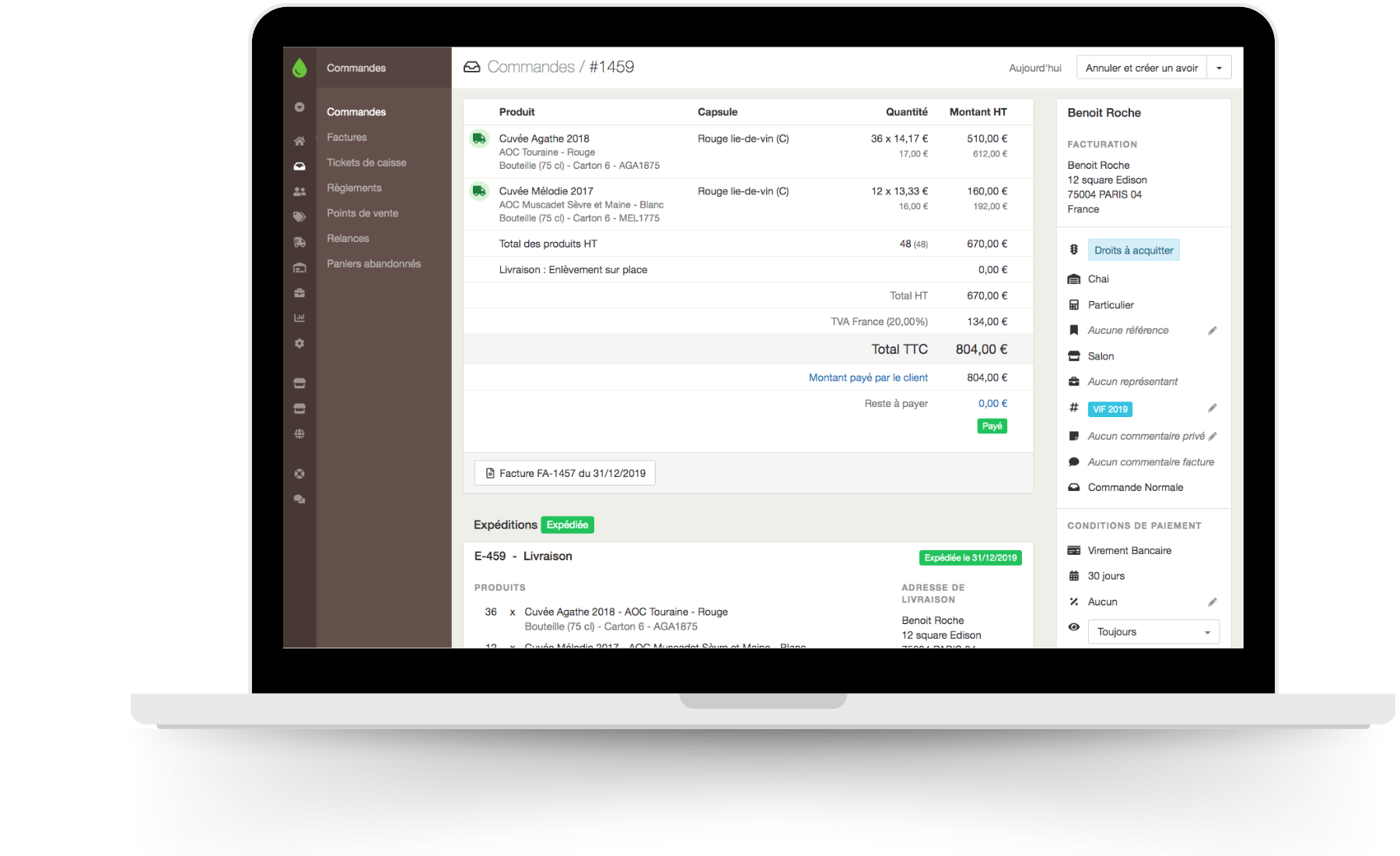Click the Payé status badge
The image size is (1400, 856).
[x=992, y=426]
